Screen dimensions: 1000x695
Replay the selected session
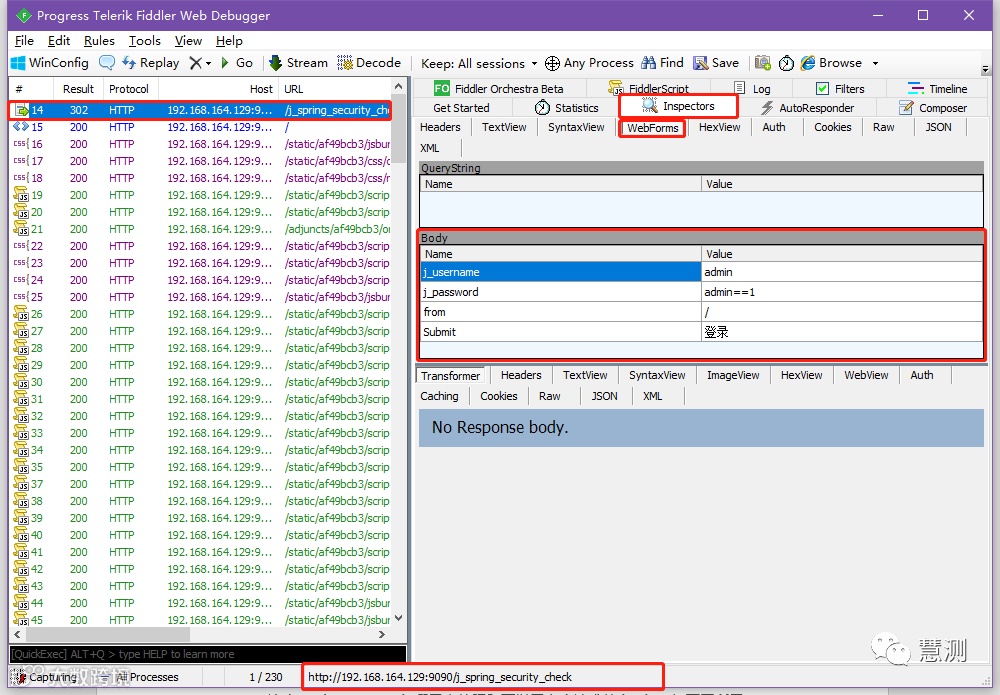click(151, 62)
